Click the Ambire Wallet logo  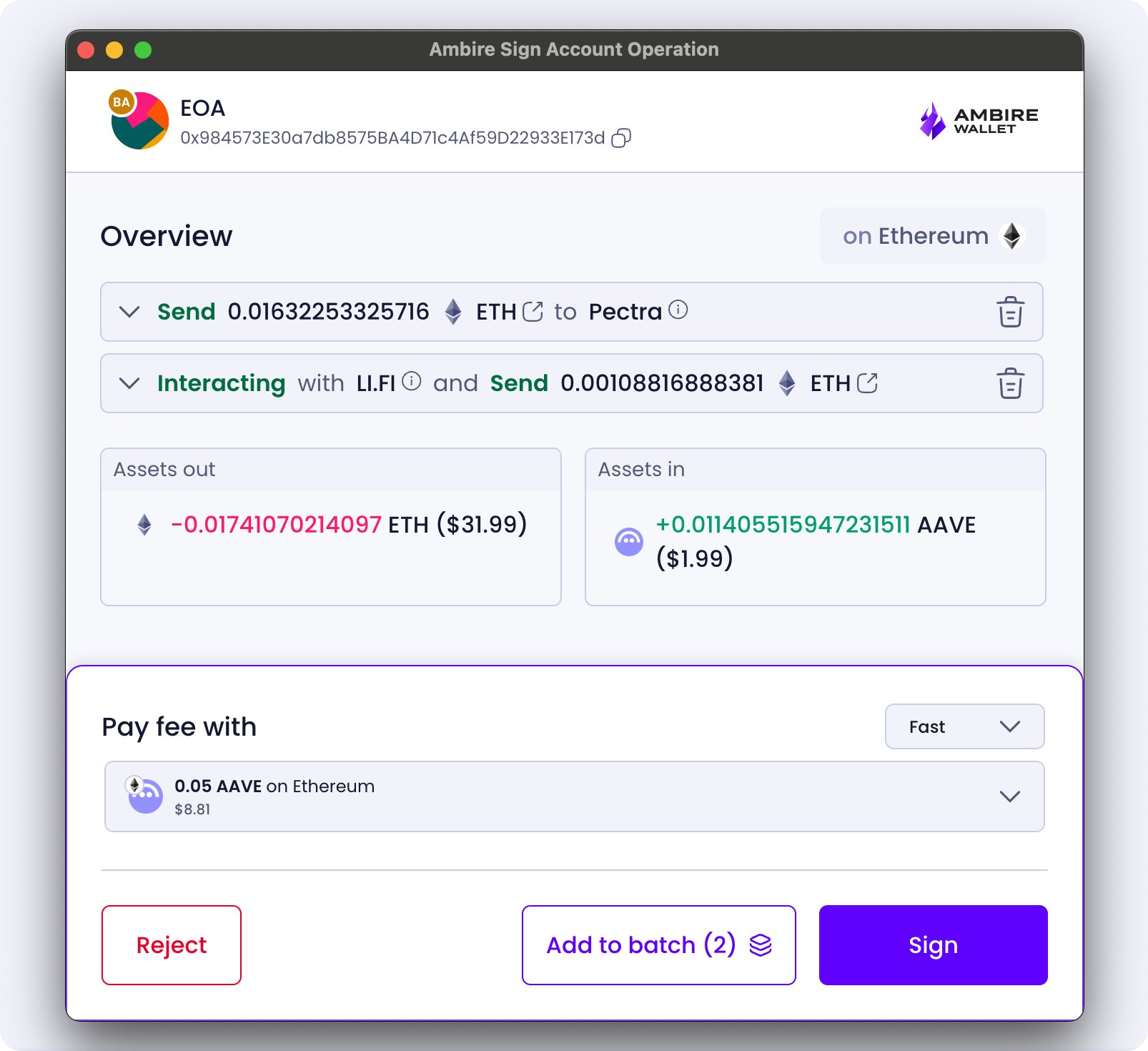point(979,121)
